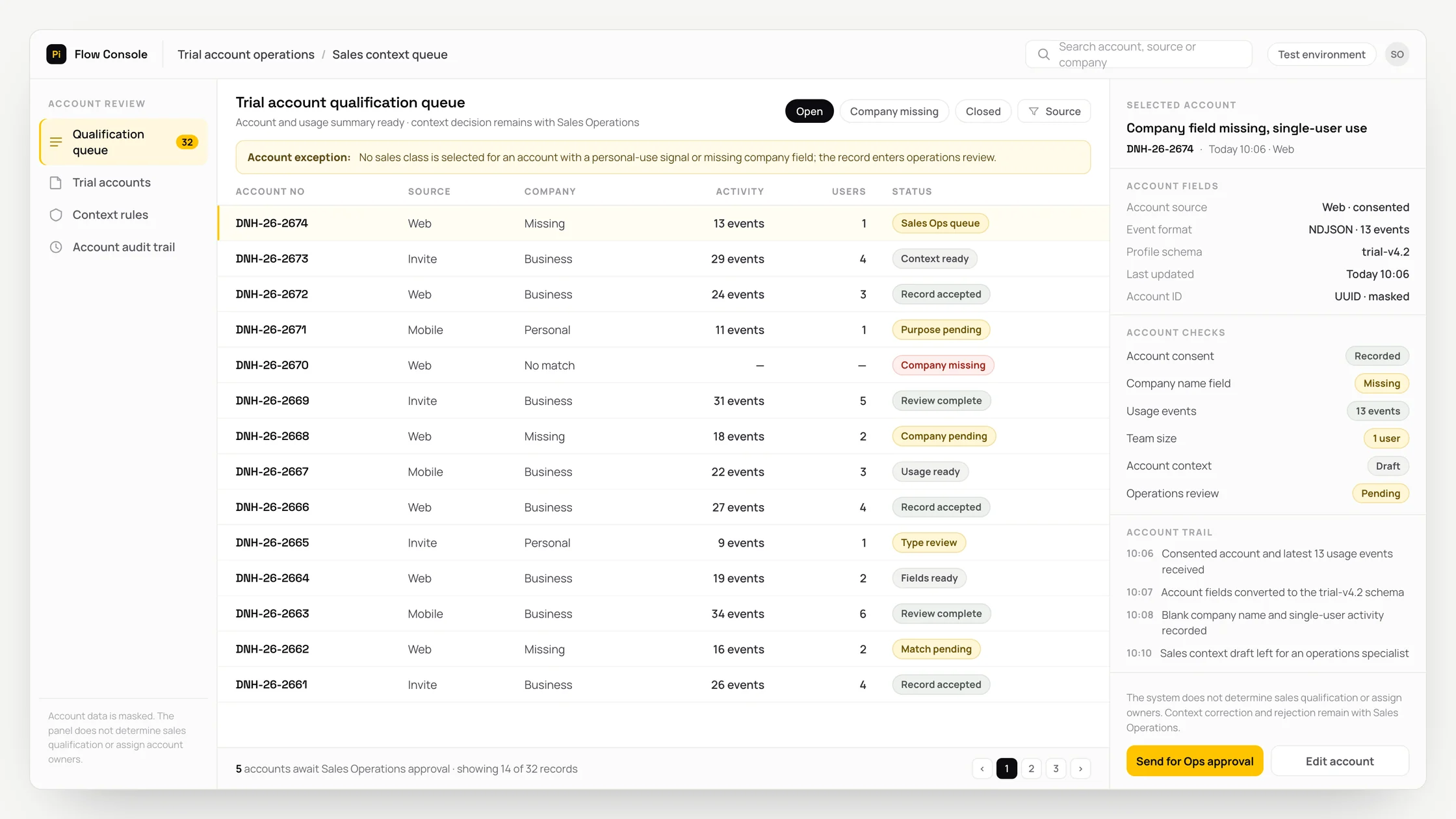1456x819 pixels.
Task: Focus the Search account, source or company field
Action: (x=1139, y=55)
